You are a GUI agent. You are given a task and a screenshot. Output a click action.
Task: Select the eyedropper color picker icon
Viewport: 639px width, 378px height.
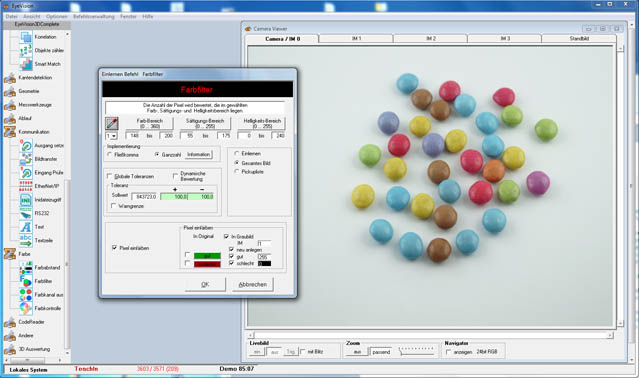(112, 123)
